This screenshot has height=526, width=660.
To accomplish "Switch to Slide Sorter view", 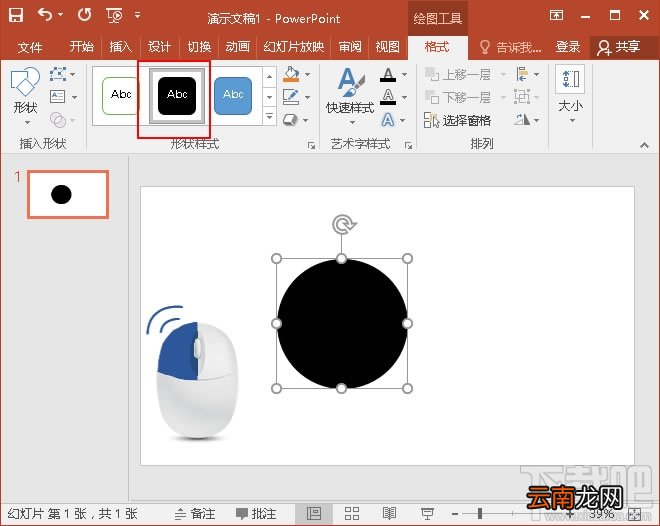I will (352, 514).
